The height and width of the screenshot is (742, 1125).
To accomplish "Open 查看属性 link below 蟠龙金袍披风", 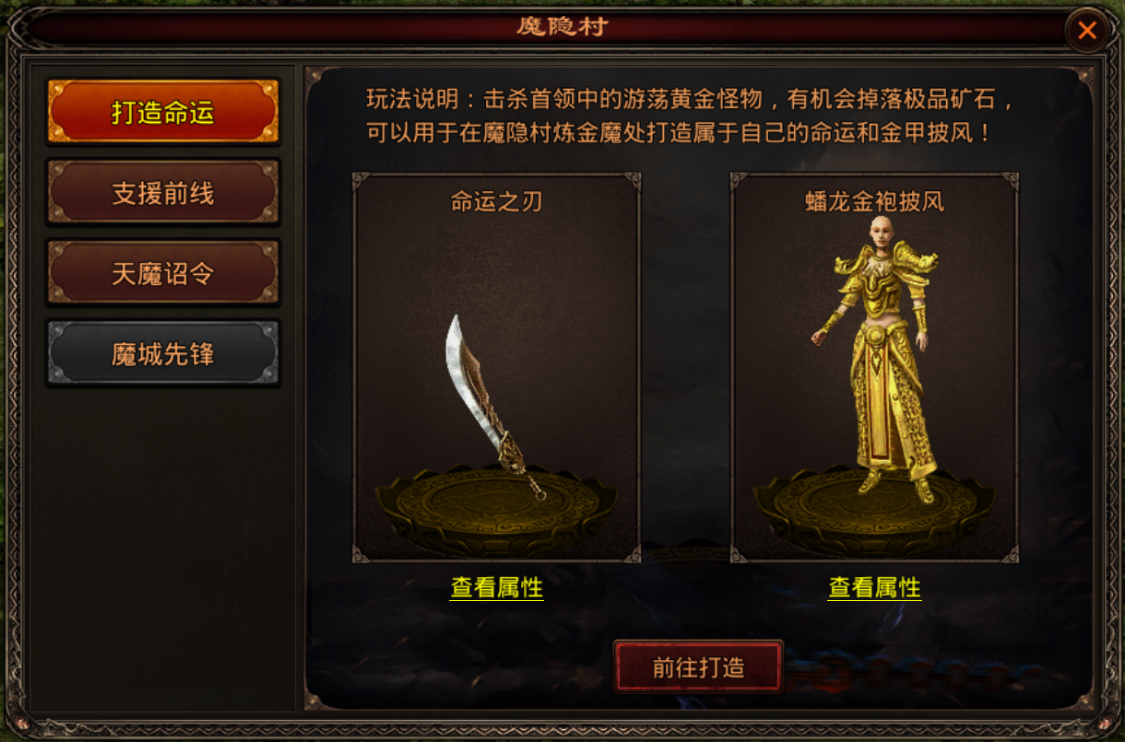I will [x=875, y=588].
